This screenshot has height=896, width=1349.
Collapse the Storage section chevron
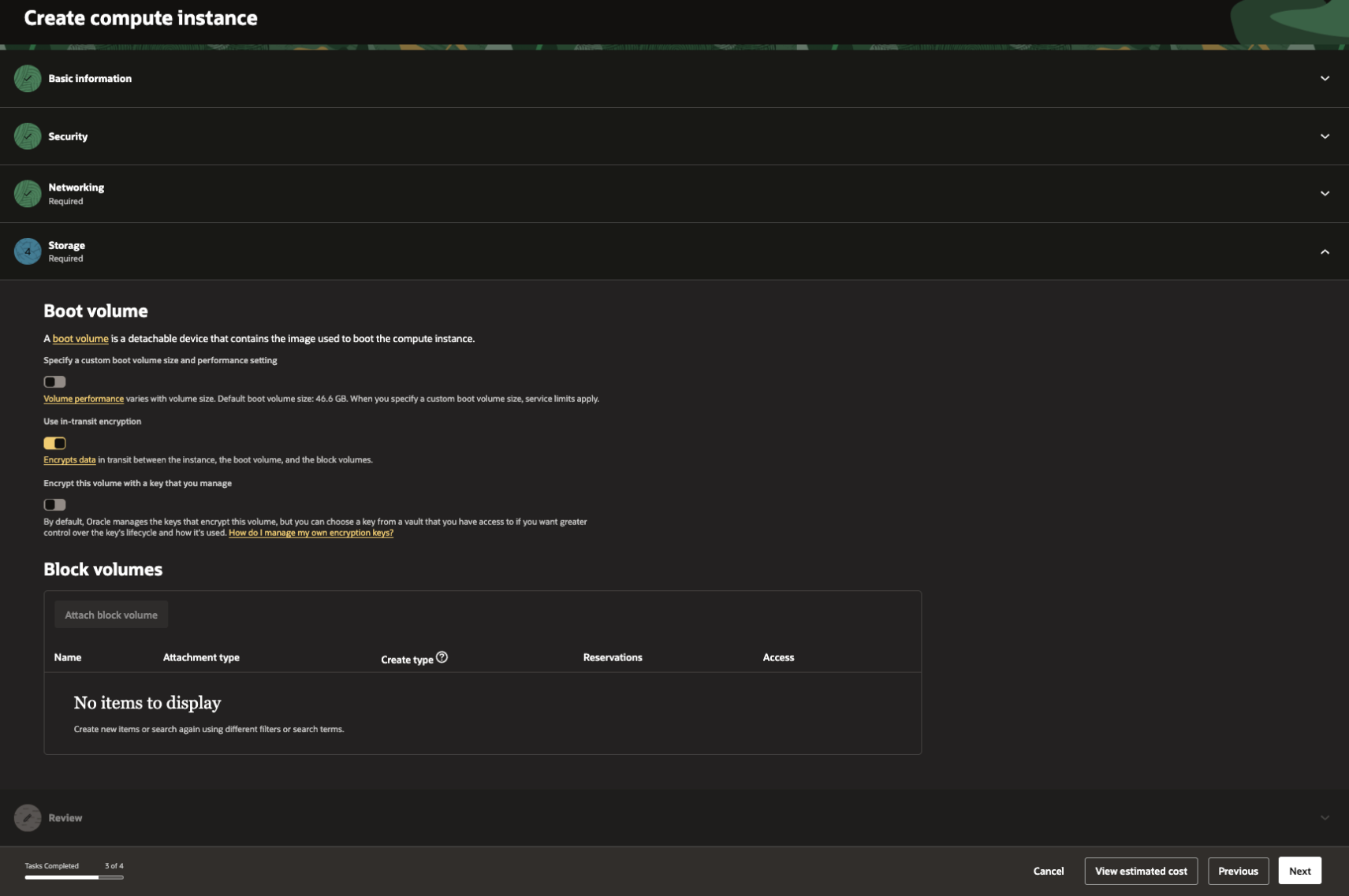click(x=1325, y=252)
